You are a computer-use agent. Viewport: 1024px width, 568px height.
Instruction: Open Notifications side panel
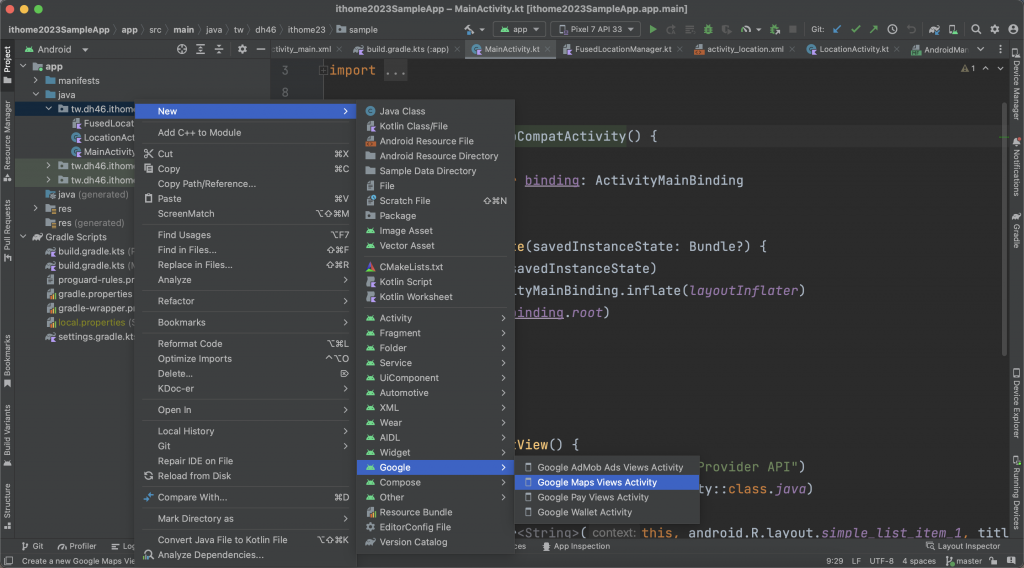1016,166
